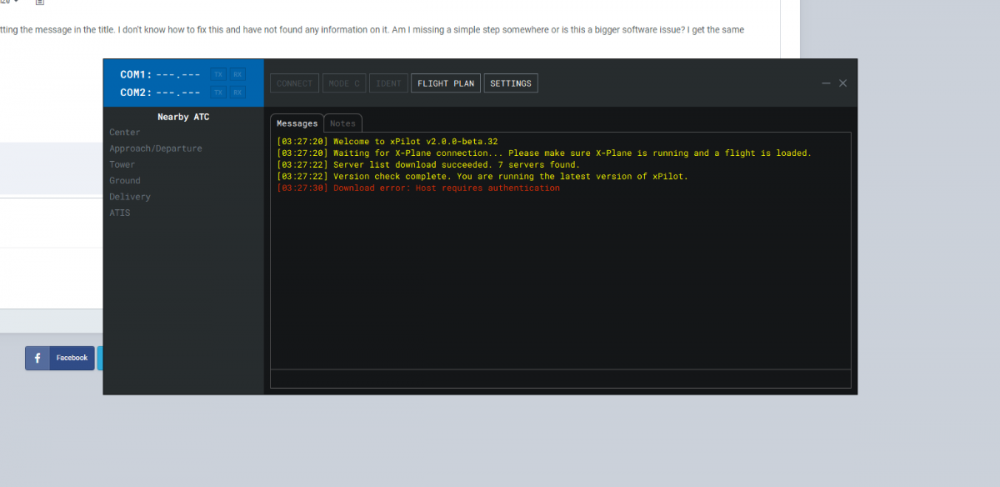Open the FLIGHT PLAN window
Viewport: 1000px width, 487px height.
coord(446,83)
